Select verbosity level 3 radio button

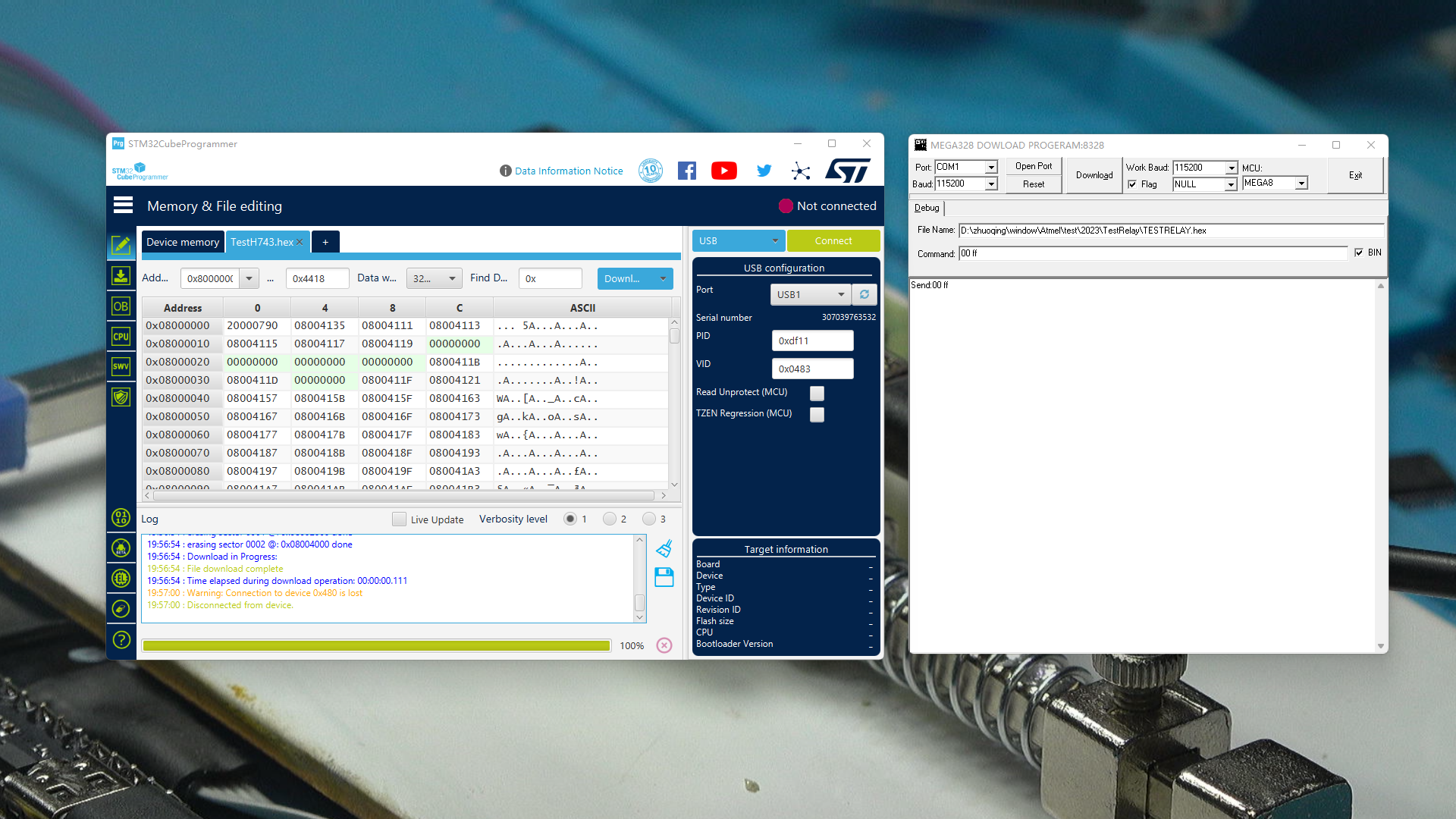(x=649, y=519)
